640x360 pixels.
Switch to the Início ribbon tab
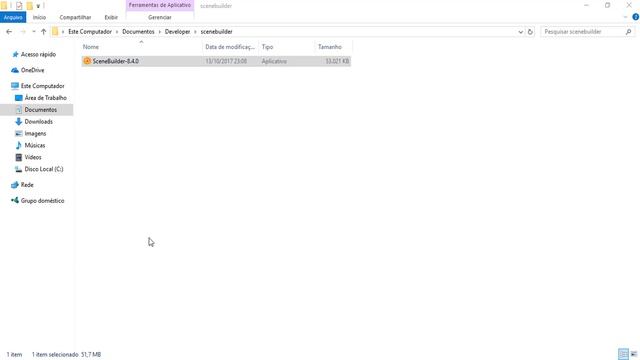pyautogui.click(x=39, y=17)
